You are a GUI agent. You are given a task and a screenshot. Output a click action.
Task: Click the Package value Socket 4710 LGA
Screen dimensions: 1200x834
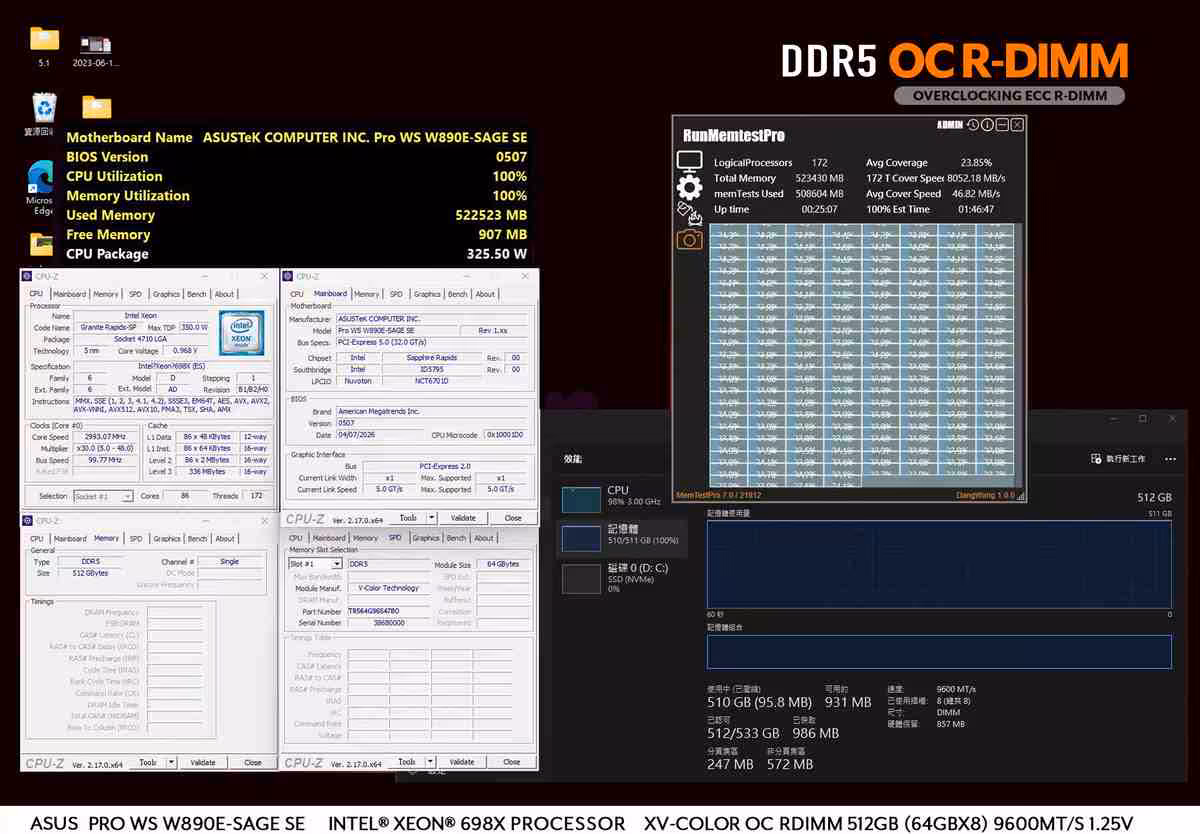pos(140,339)
